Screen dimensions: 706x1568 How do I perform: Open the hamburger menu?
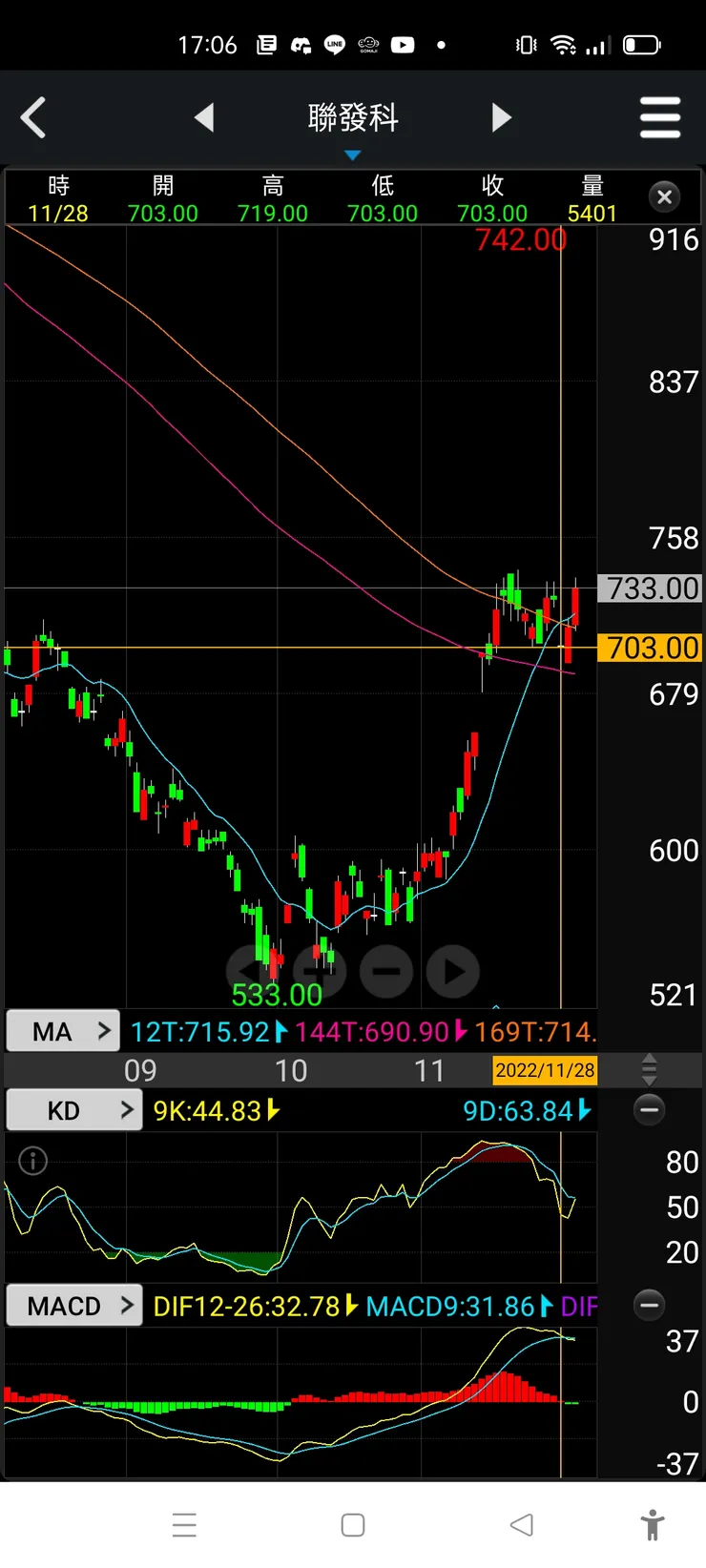(x=660, y=117)
